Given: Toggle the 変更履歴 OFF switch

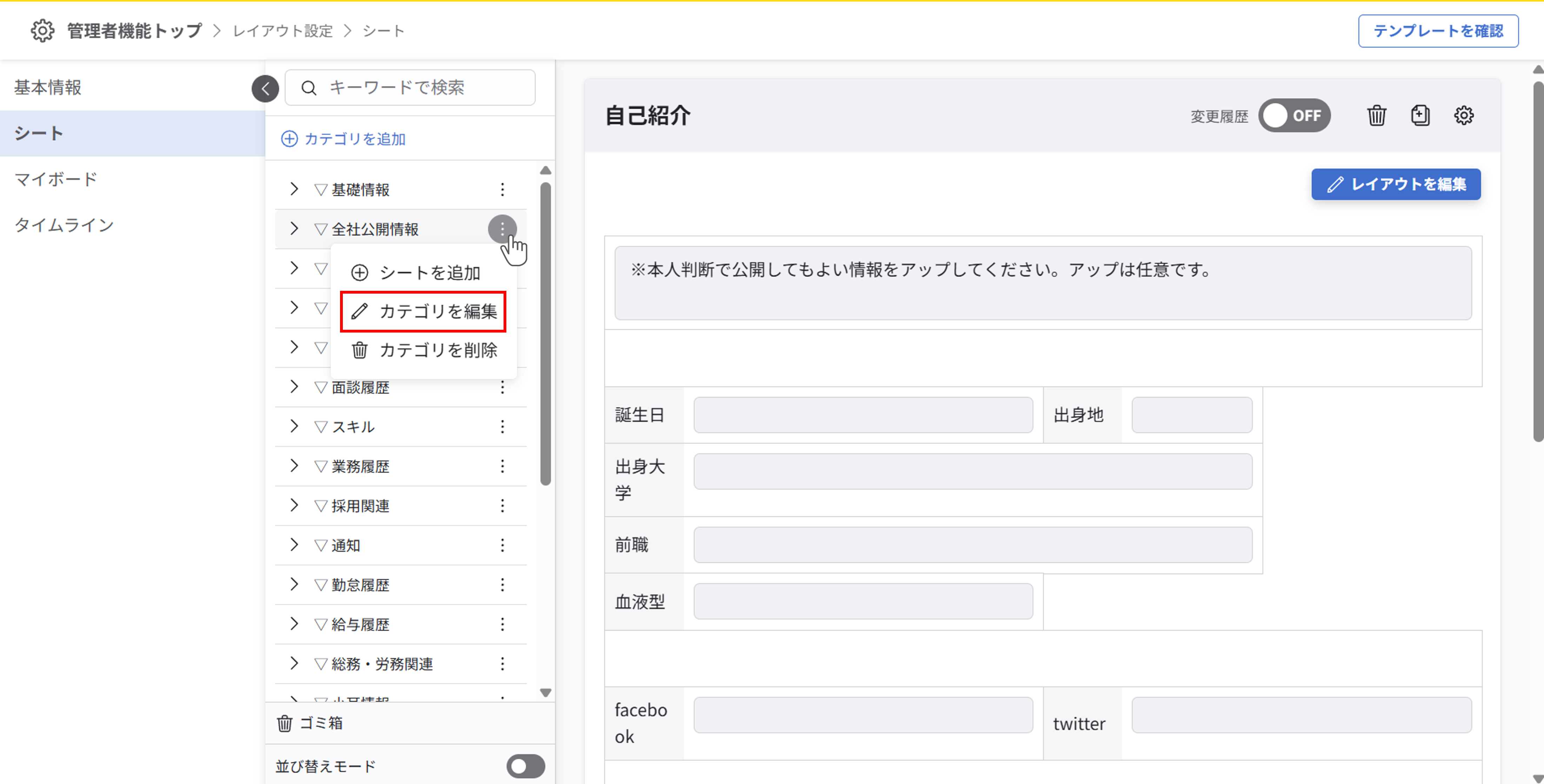Looking at the screenshot, I should [1294, 115].
